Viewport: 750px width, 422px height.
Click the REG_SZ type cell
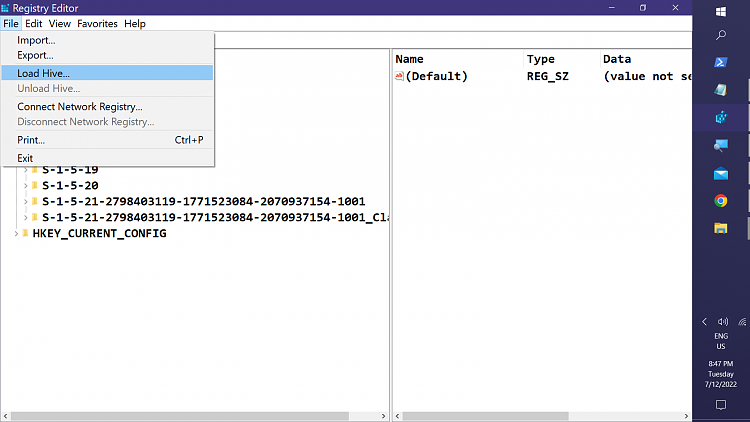(548, 76)
